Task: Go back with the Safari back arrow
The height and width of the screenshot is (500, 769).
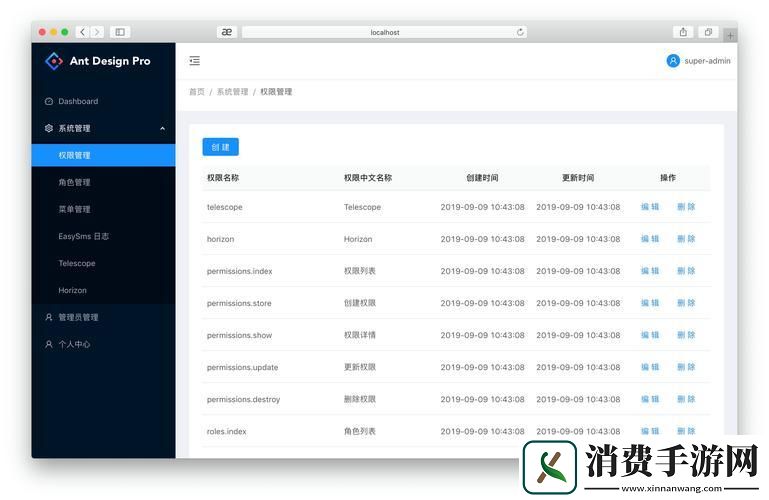Action: click(x=82, y=32)
